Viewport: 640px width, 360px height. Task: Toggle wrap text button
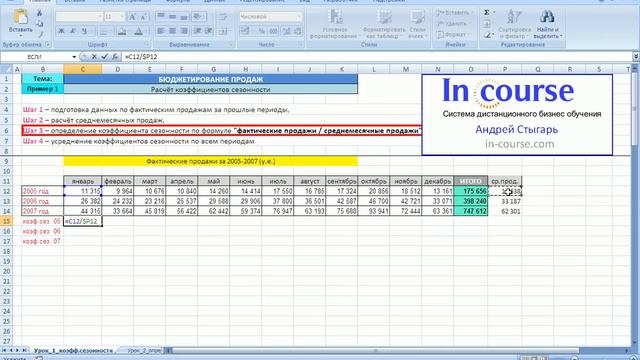click(223, 17)
